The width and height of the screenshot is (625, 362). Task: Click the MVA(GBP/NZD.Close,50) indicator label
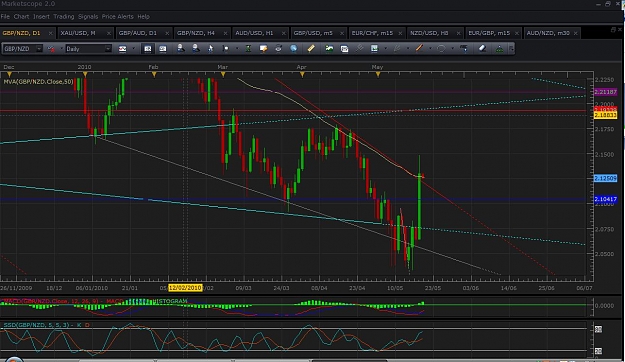point(38,82)
